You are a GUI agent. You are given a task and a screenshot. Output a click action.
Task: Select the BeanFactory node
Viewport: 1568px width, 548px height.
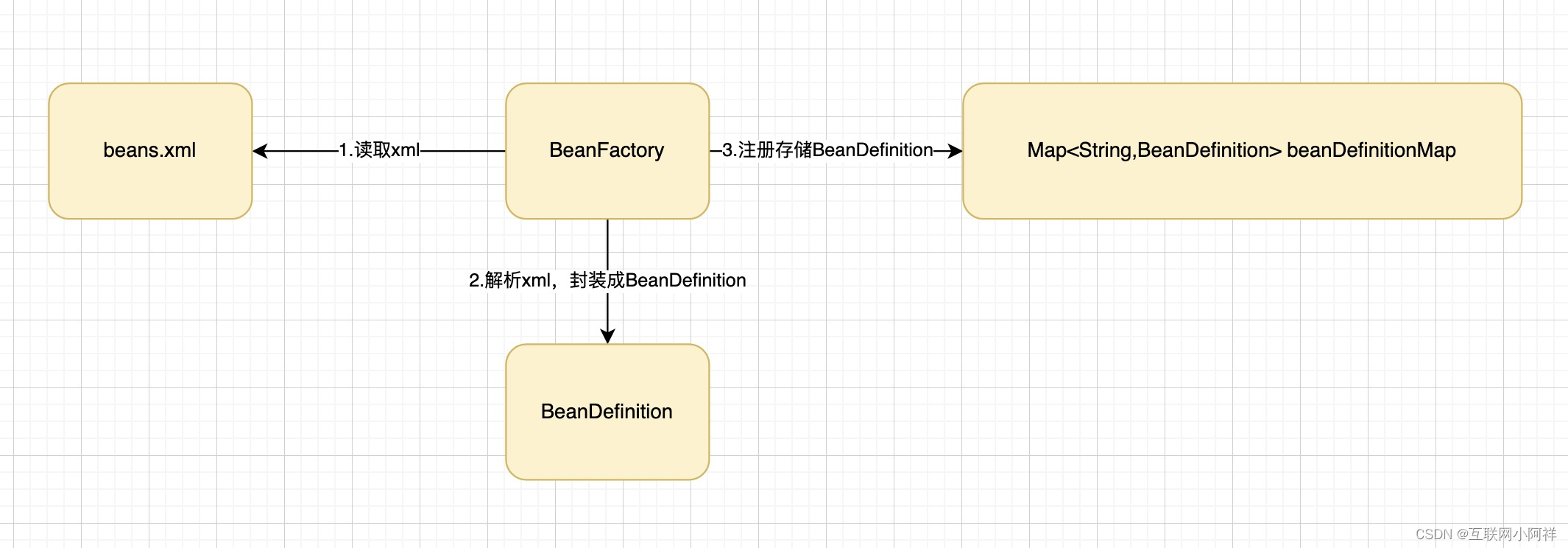click(607, 151)
